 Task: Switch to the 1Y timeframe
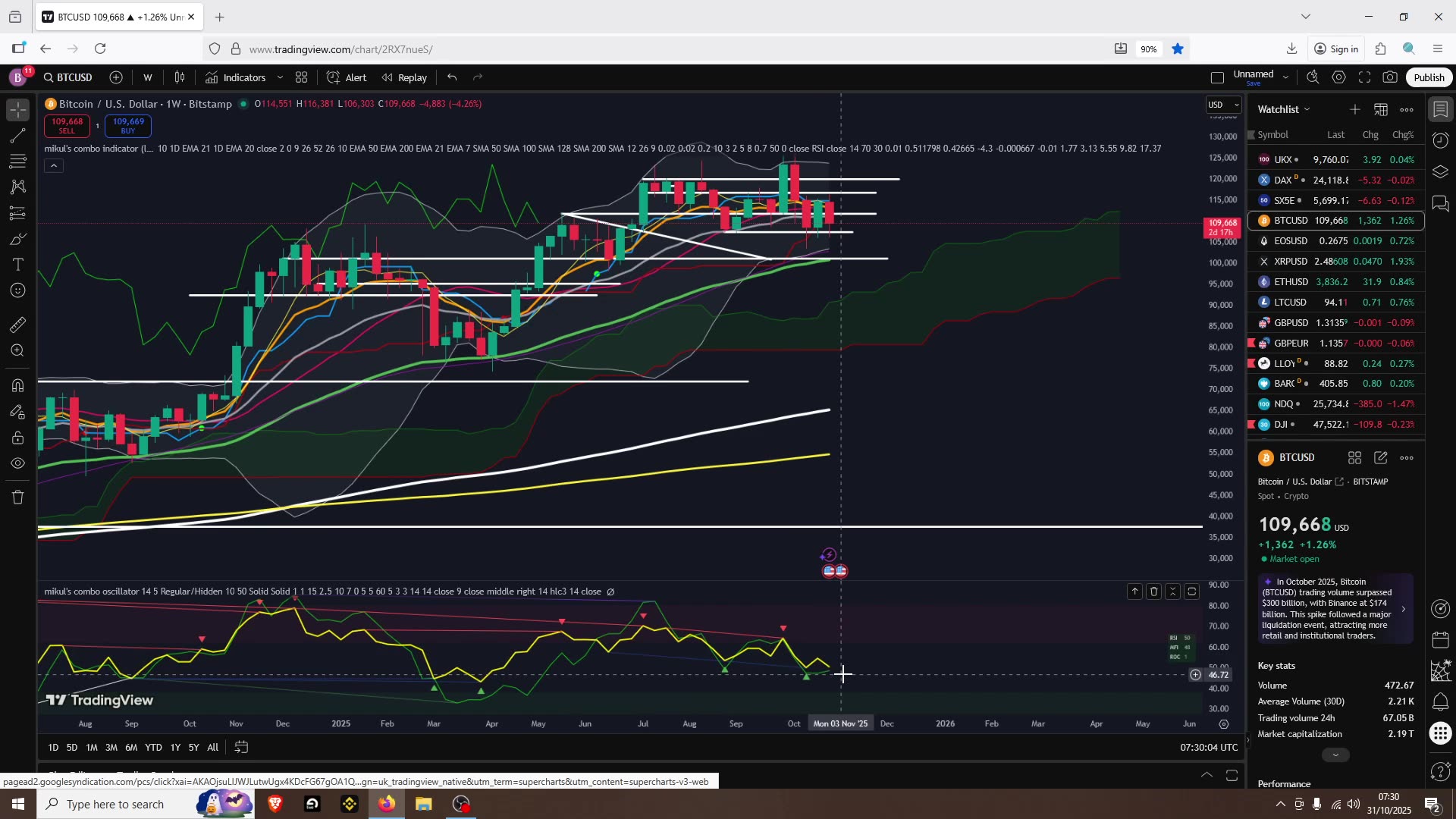(x=175, y=747)
